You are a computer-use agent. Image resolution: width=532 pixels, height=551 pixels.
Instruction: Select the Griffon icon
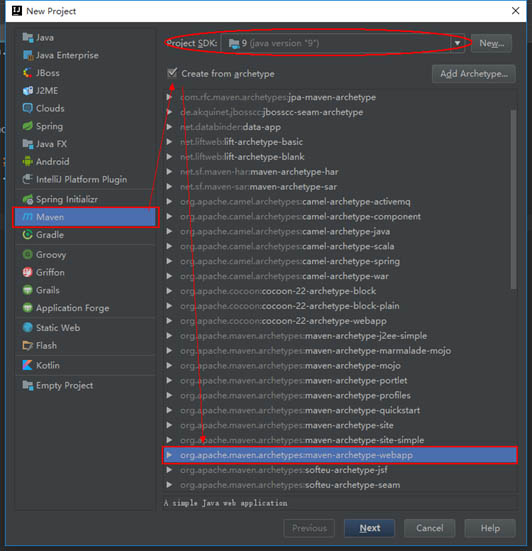coord(27,272)
